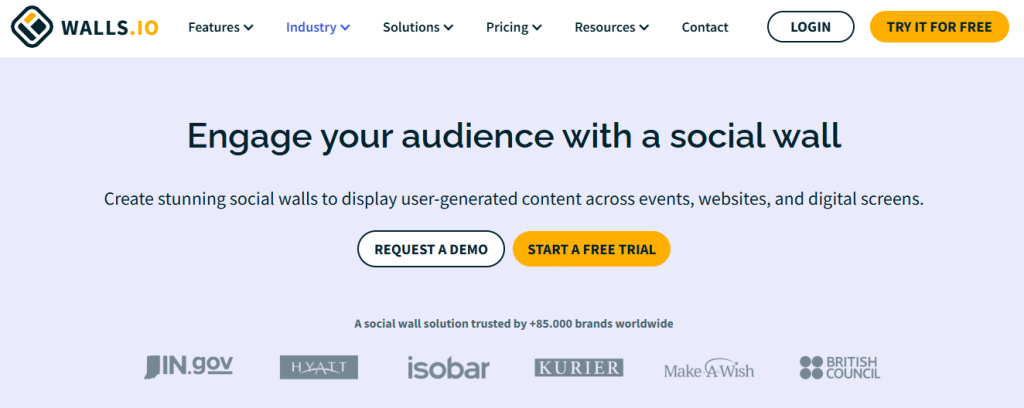Screen dimensions: 1024x408
Task: Click the TRY IT FOR FREE button
Action: pos(939,27)
